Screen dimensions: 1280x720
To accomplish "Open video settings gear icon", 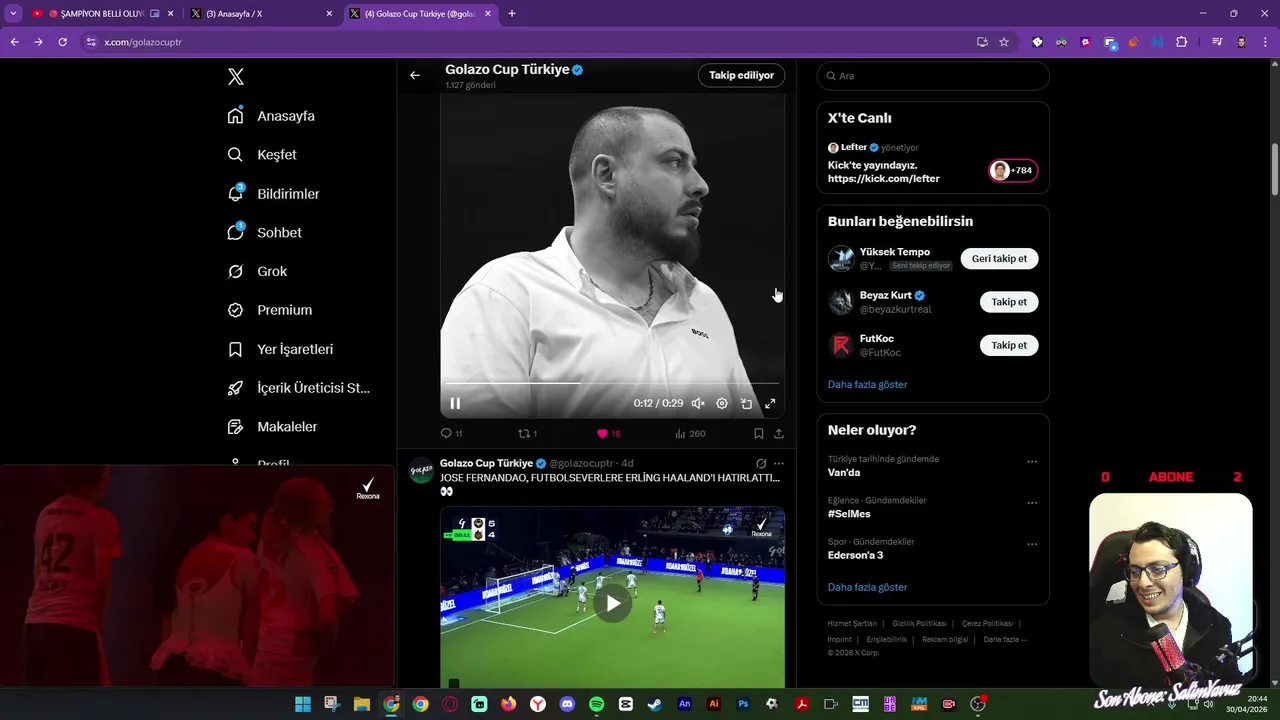I will click(722, 403).
